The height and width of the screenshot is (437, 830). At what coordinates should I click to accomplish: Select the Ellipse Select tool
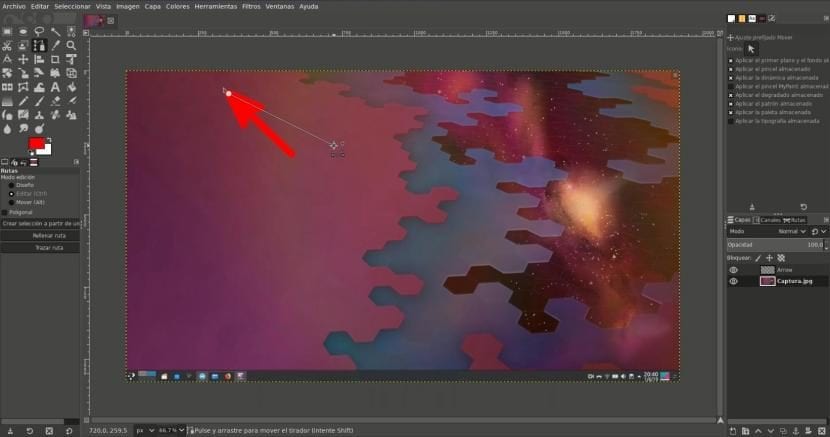(x=23, y=31)
